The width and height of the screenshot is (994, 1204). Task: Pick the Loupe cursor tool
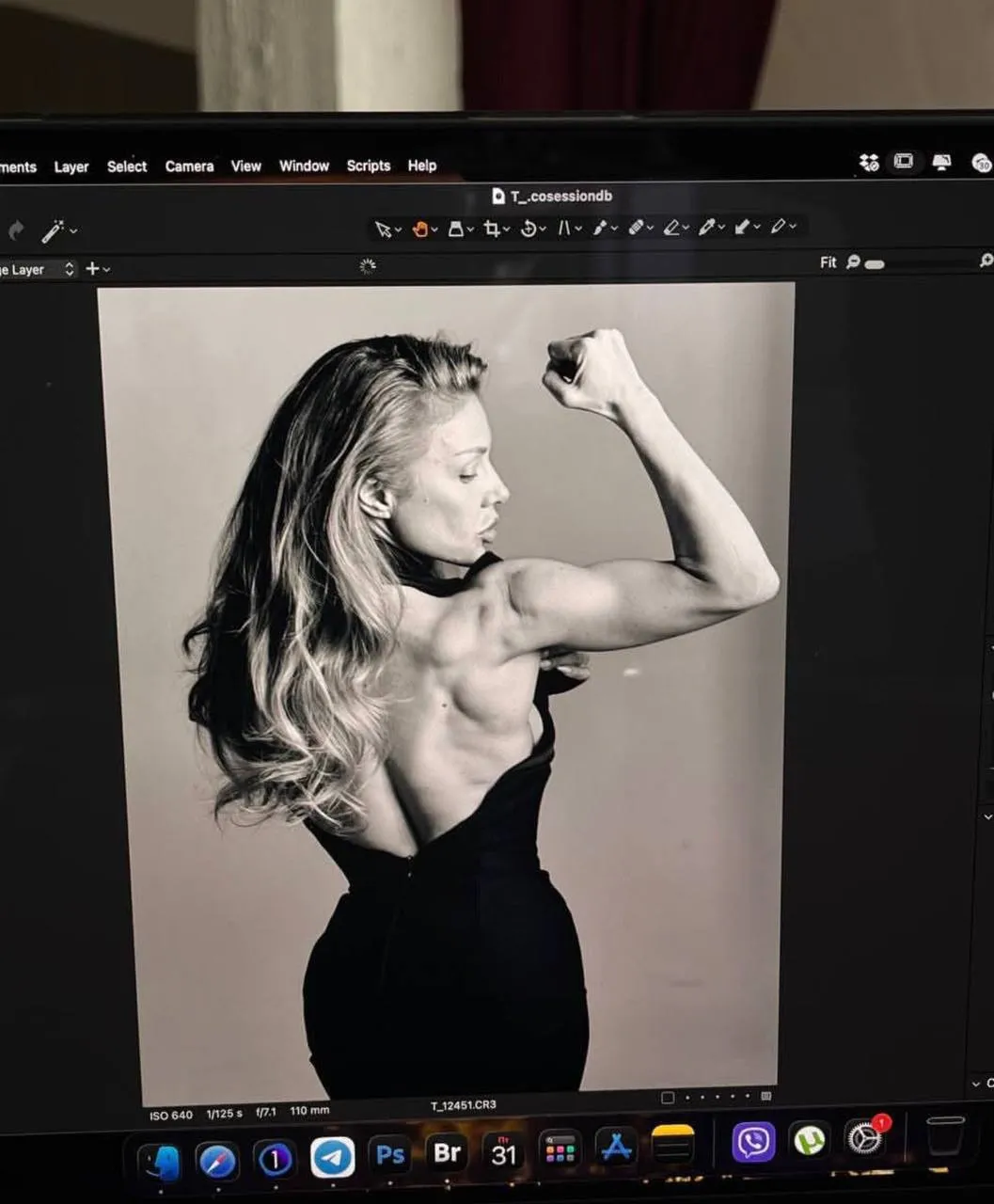456,229
